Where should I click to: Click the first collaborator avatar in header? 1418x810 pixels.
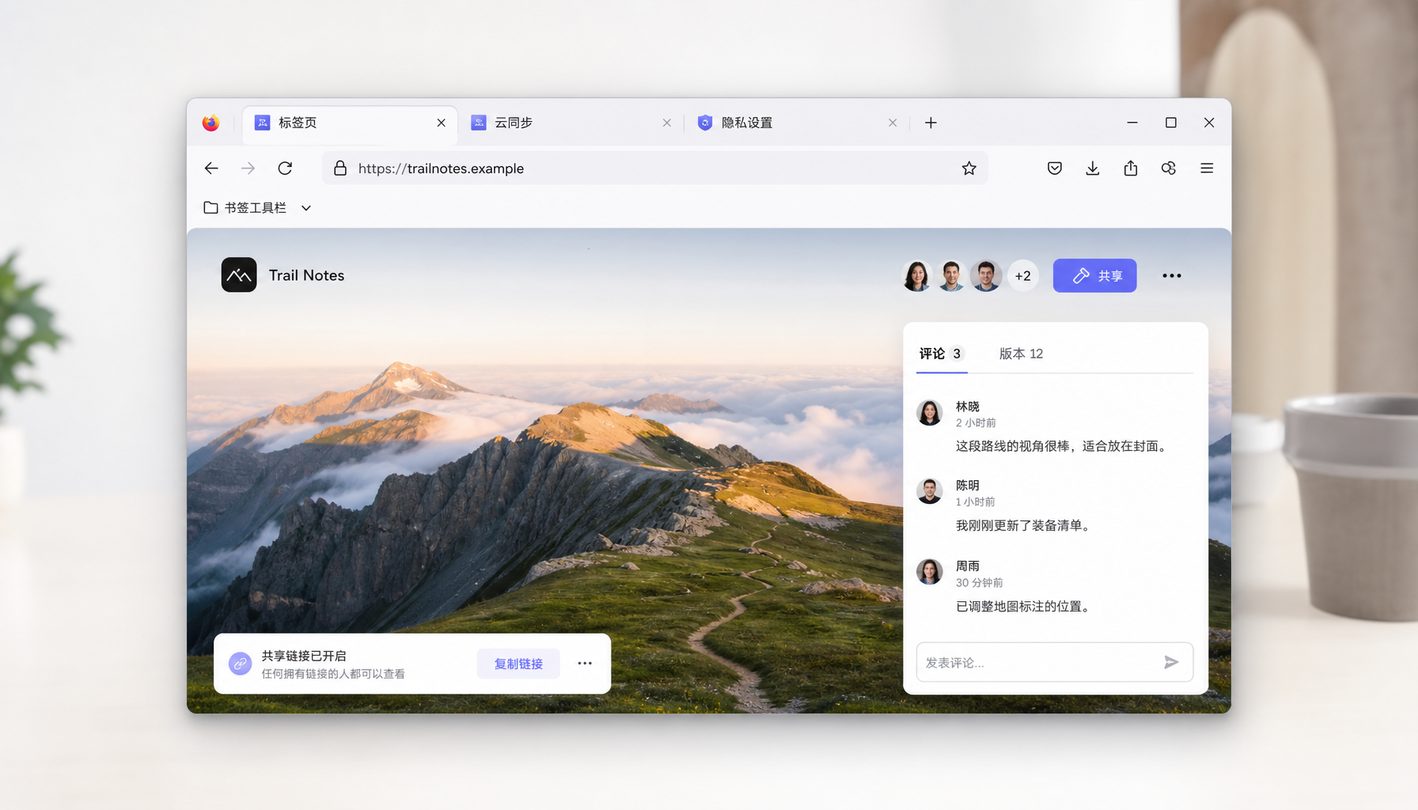pos(917,276)
